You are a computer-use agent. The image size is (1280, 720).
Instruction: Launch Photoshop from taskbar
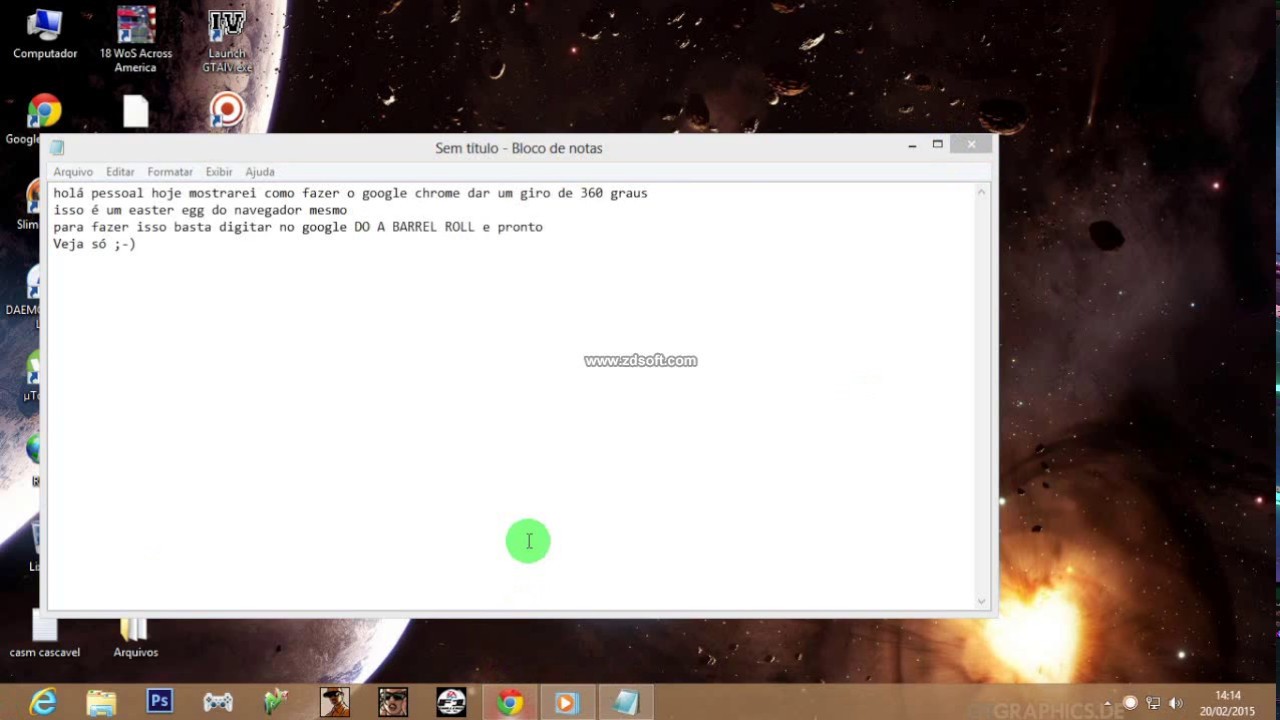coord(159,702)
